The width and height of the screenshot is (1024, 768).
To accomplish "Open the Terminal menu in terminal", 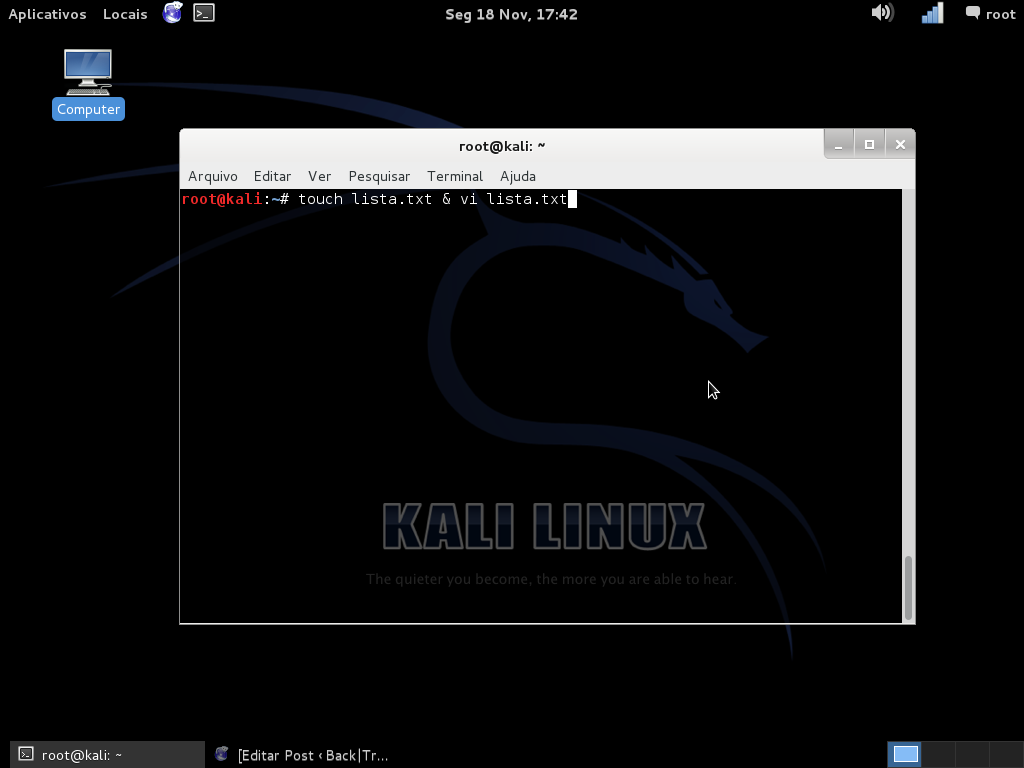I will tap(455, 176).
